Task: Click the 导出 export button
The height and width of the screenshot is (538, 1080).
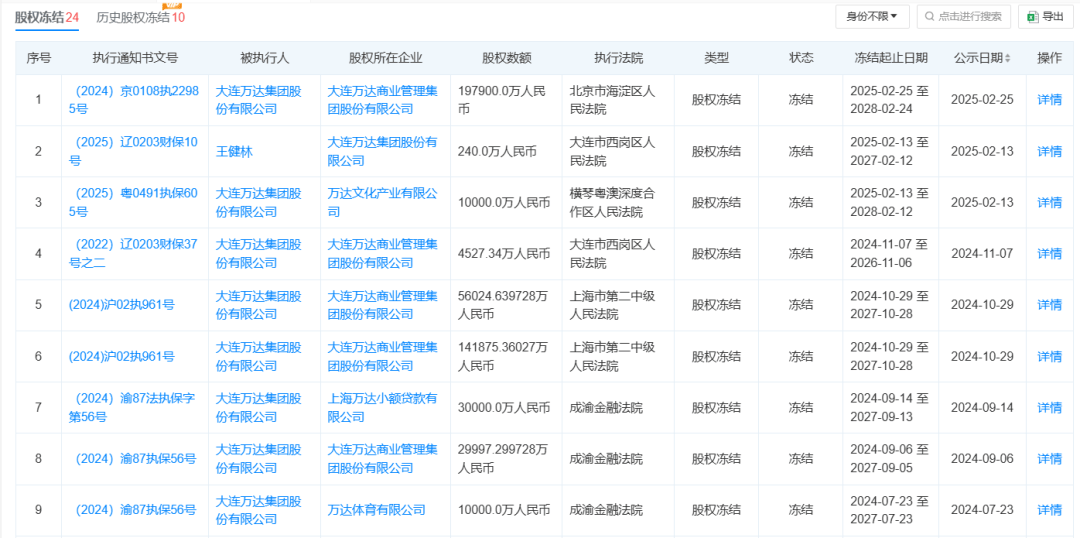Action: (1047, 17)
